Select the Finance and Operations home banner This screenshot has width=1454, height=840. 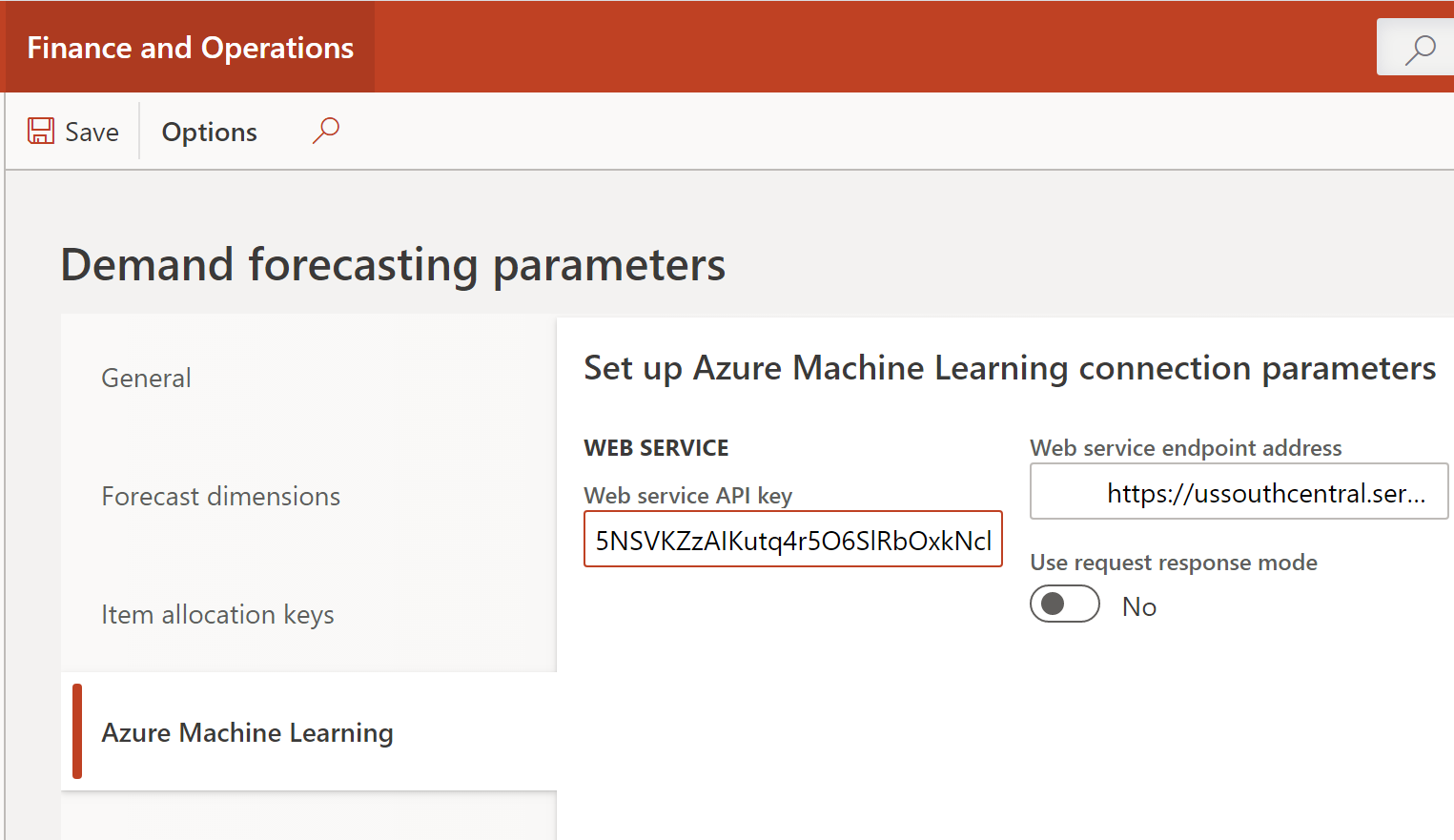[189, 47]
